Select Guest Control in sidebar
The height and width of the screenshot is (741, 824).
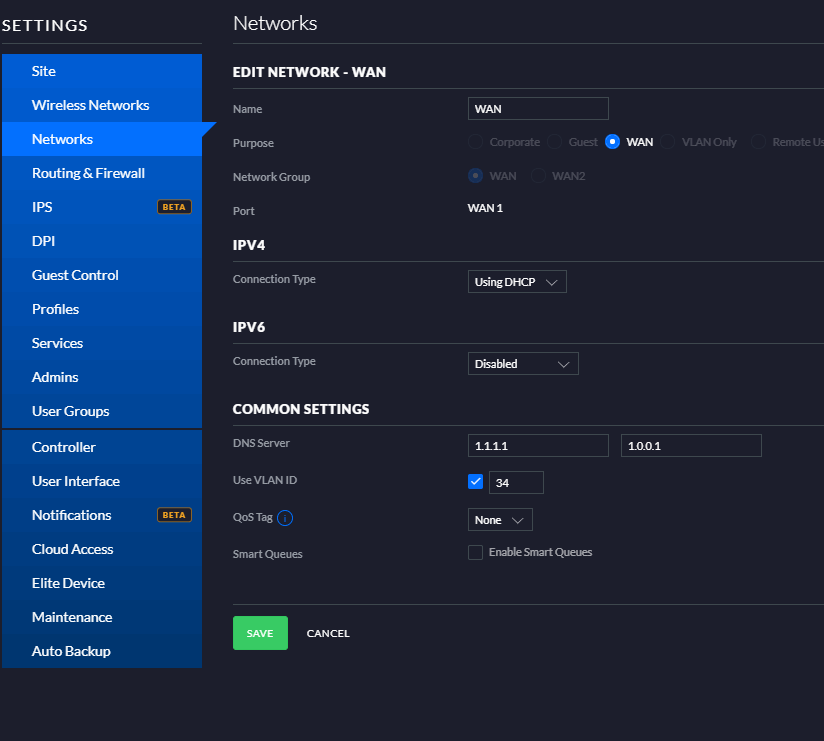pos(75,275)
